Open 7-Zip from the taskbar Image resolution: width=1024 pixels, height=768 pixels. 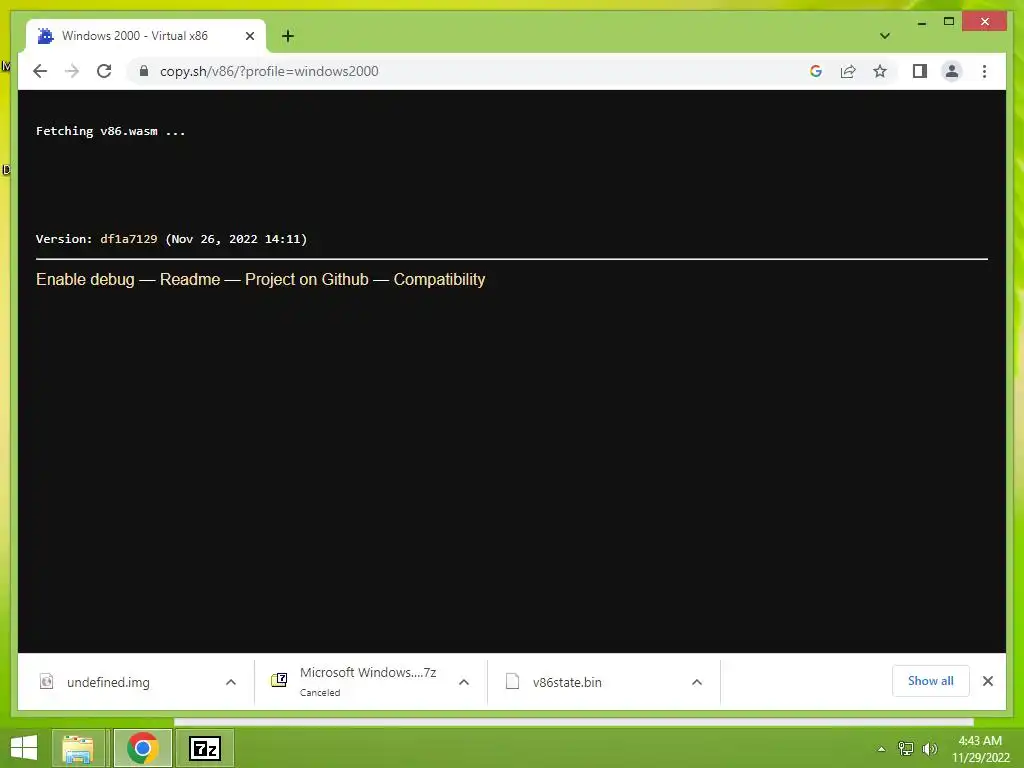[204, 748]
